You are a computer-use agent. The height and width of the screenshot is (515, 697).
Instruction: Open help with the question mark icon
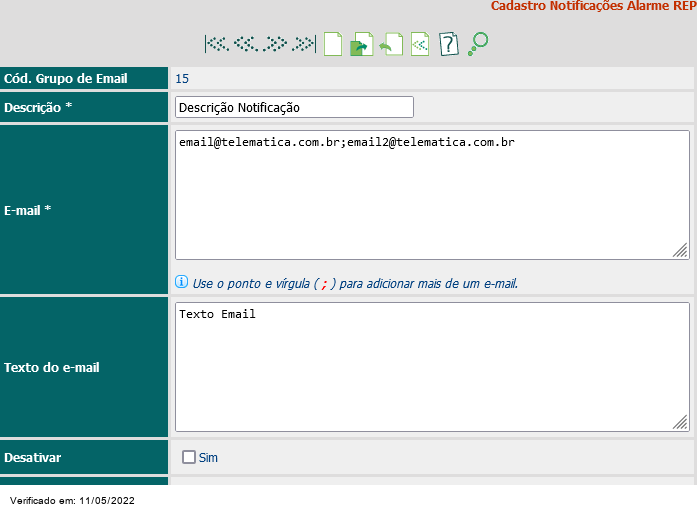pyautogui.click(x=449, y=44)
